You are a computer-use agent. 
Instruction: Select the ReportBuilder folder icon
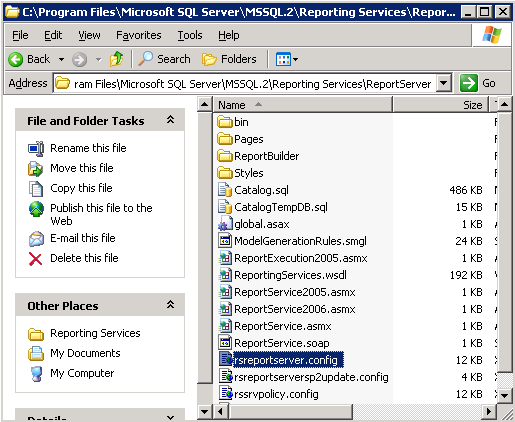[225, 156]
